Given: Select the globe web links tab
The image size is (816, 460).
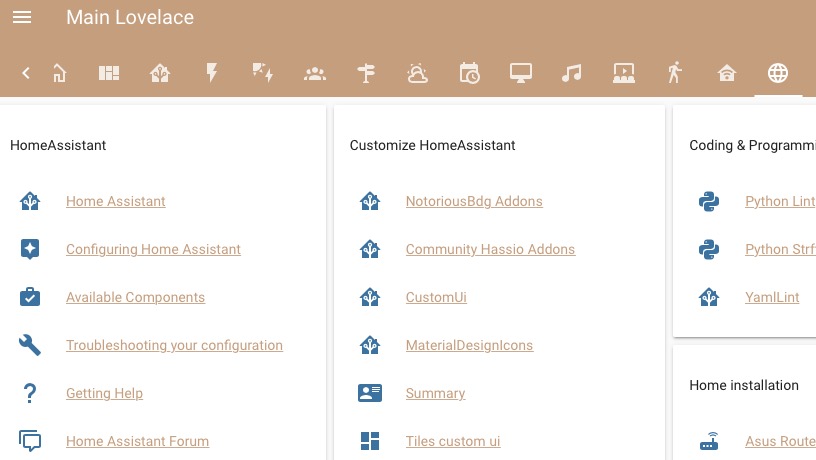Looking at the screenshot, I should pos(777,73).
